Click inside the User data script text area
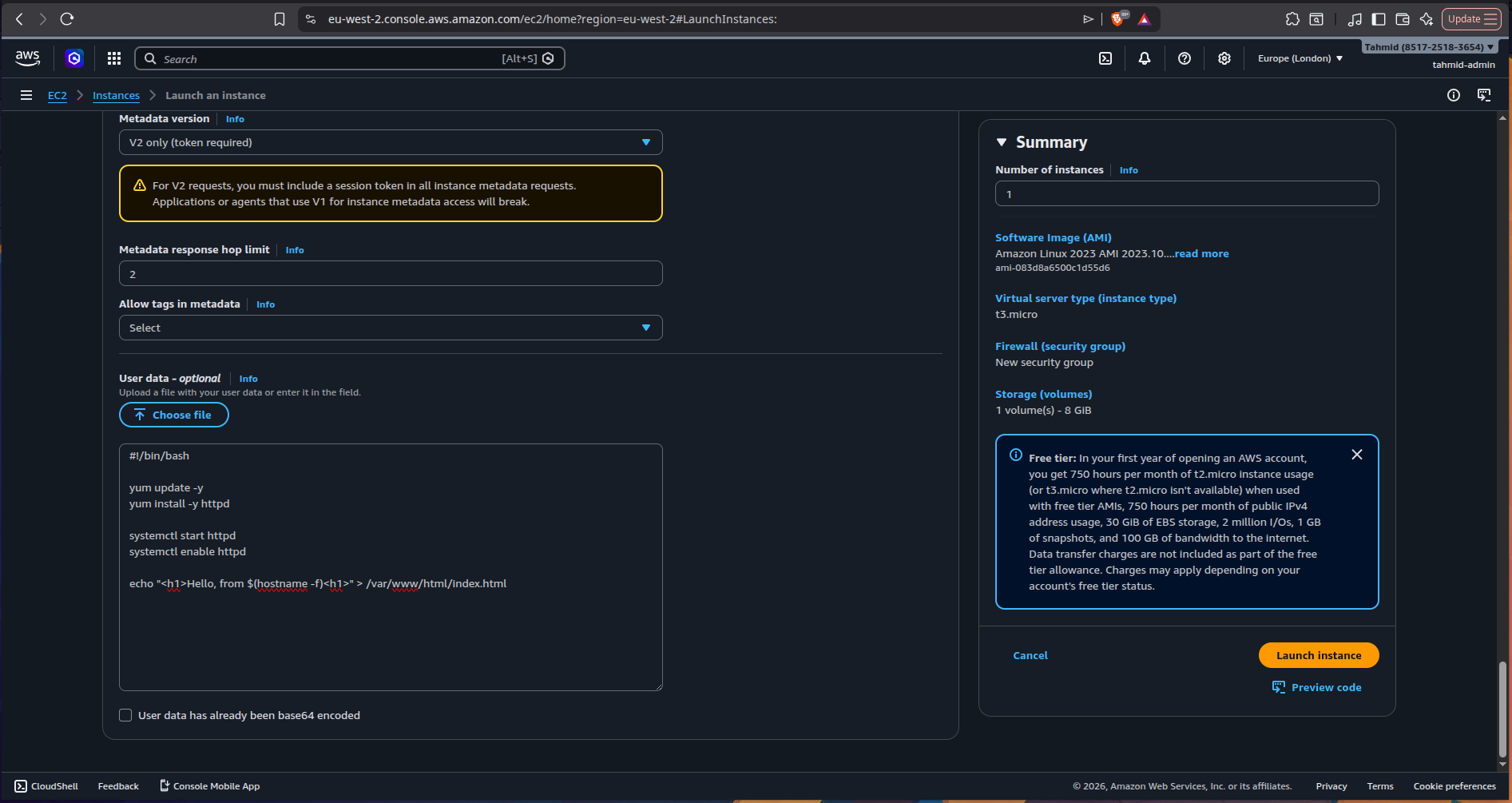1512x803 pixels. pyautogui.click(x=391, y=567)
